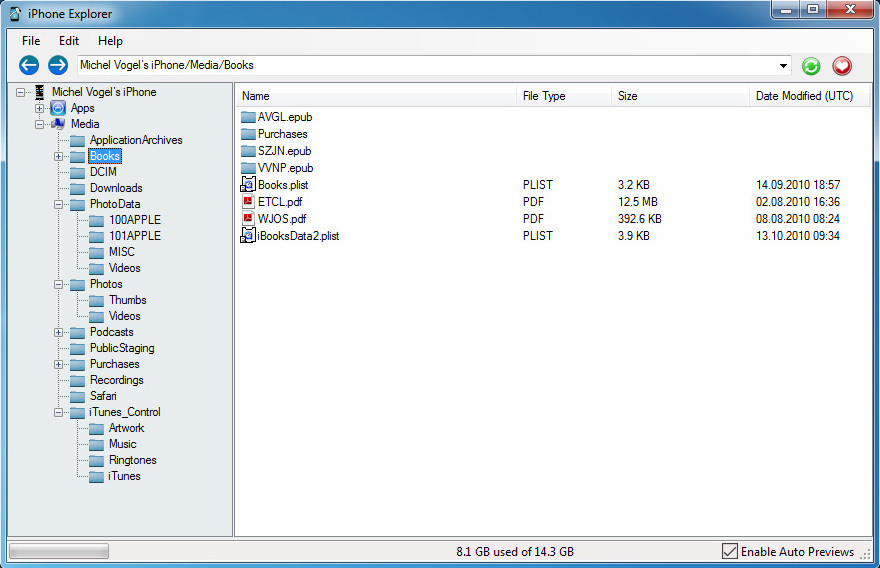
Task: Click the Books.plist size value 3.2 KB
Action: tap(634, 185)
